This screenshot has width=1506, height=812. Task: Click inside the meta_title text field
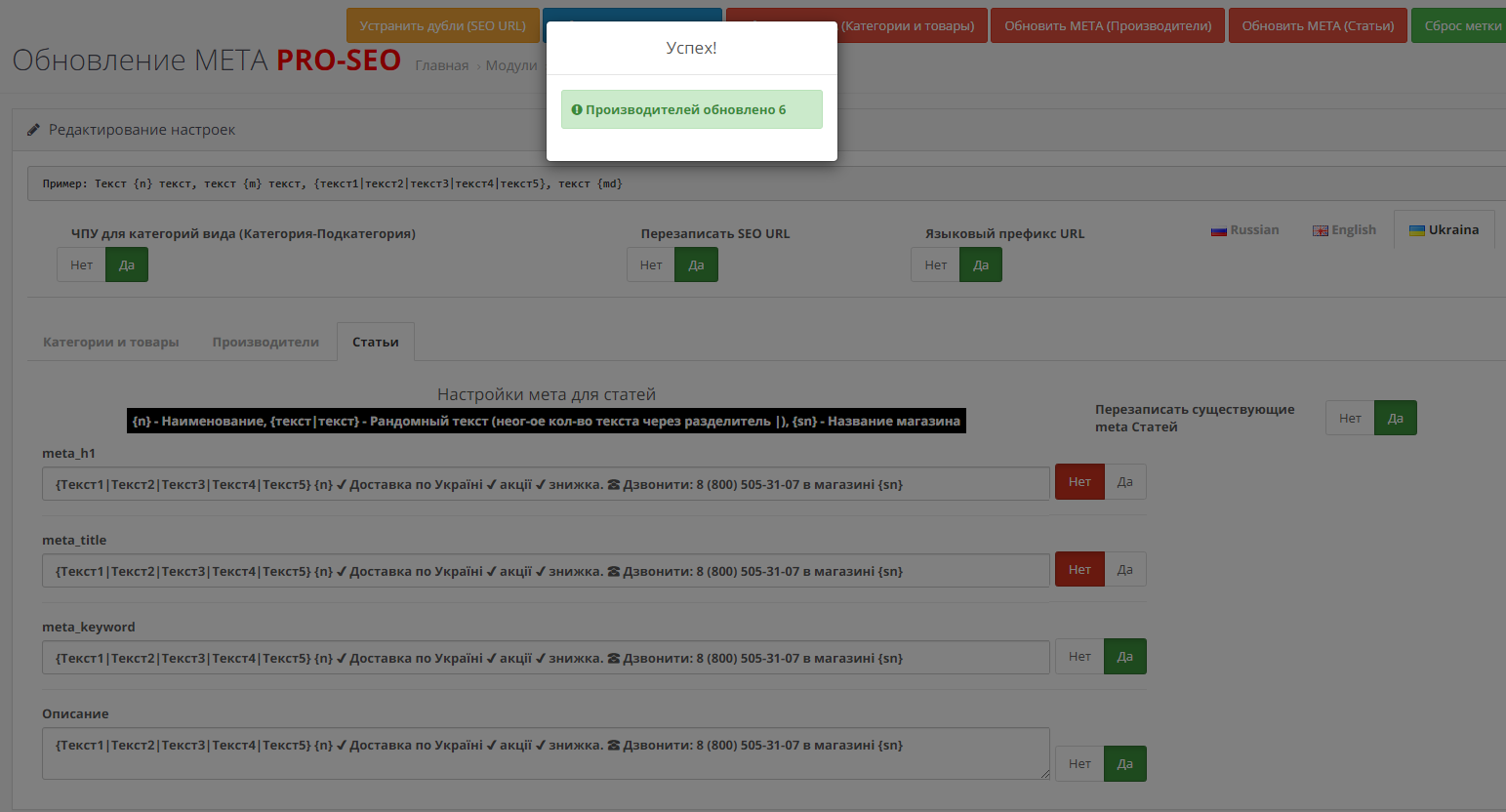tap(545, 571)
